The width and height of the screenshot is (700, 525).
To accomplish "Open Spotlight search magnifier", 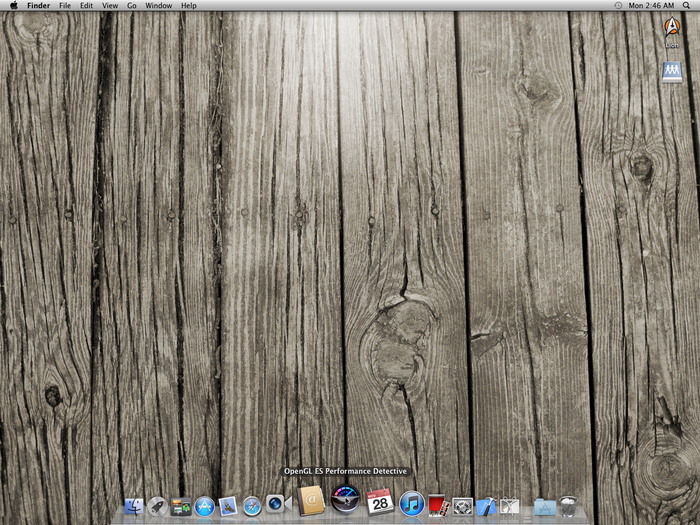I will click(x=686, y=5).
